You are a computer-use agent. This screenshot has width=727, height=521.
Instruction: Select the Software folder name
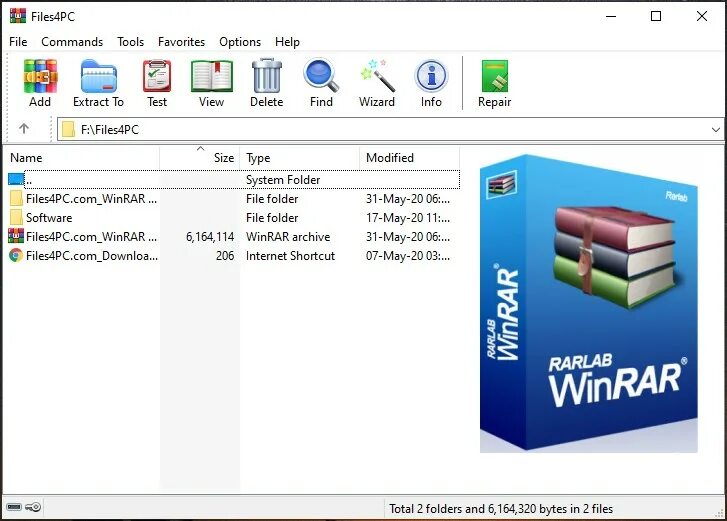pyautogui.click(x=49, y=217)
